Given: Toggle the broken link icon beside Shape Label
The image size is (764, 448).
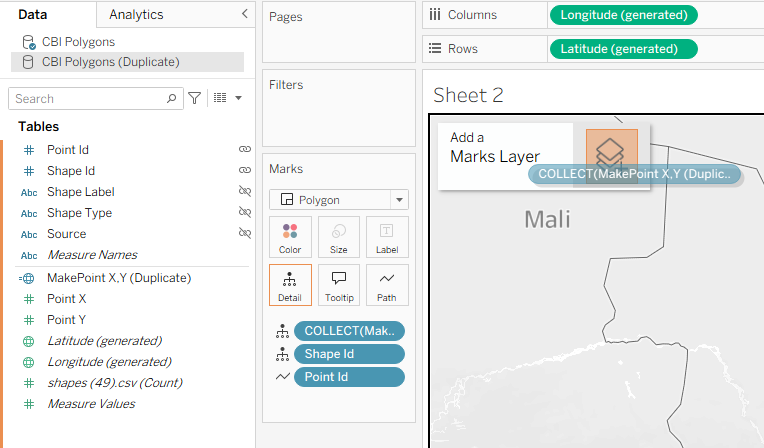Looking at the screenshot, I should (245, 191).
